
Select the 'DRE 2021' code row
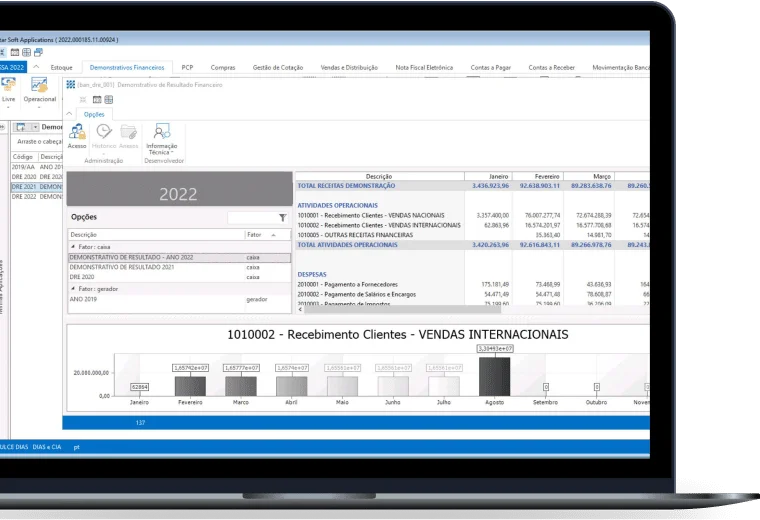(x=37, y=187)
